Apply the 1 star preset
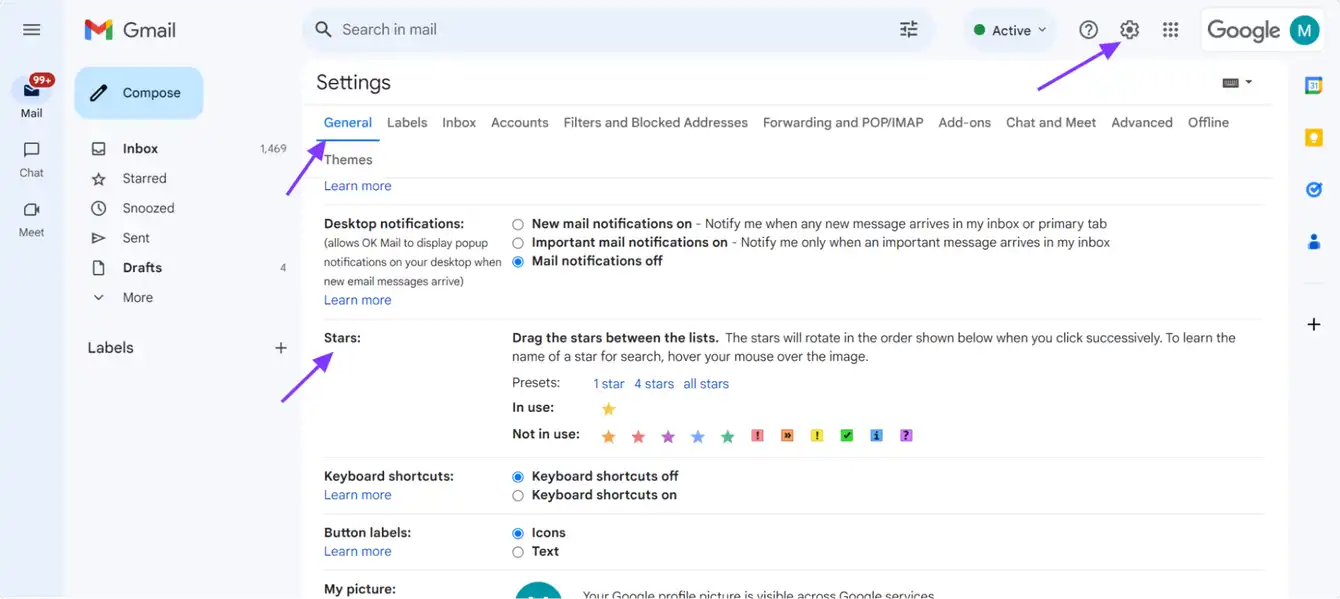Image resolution: width=1340 pixels, height=599 pixels. coord(608,384)
